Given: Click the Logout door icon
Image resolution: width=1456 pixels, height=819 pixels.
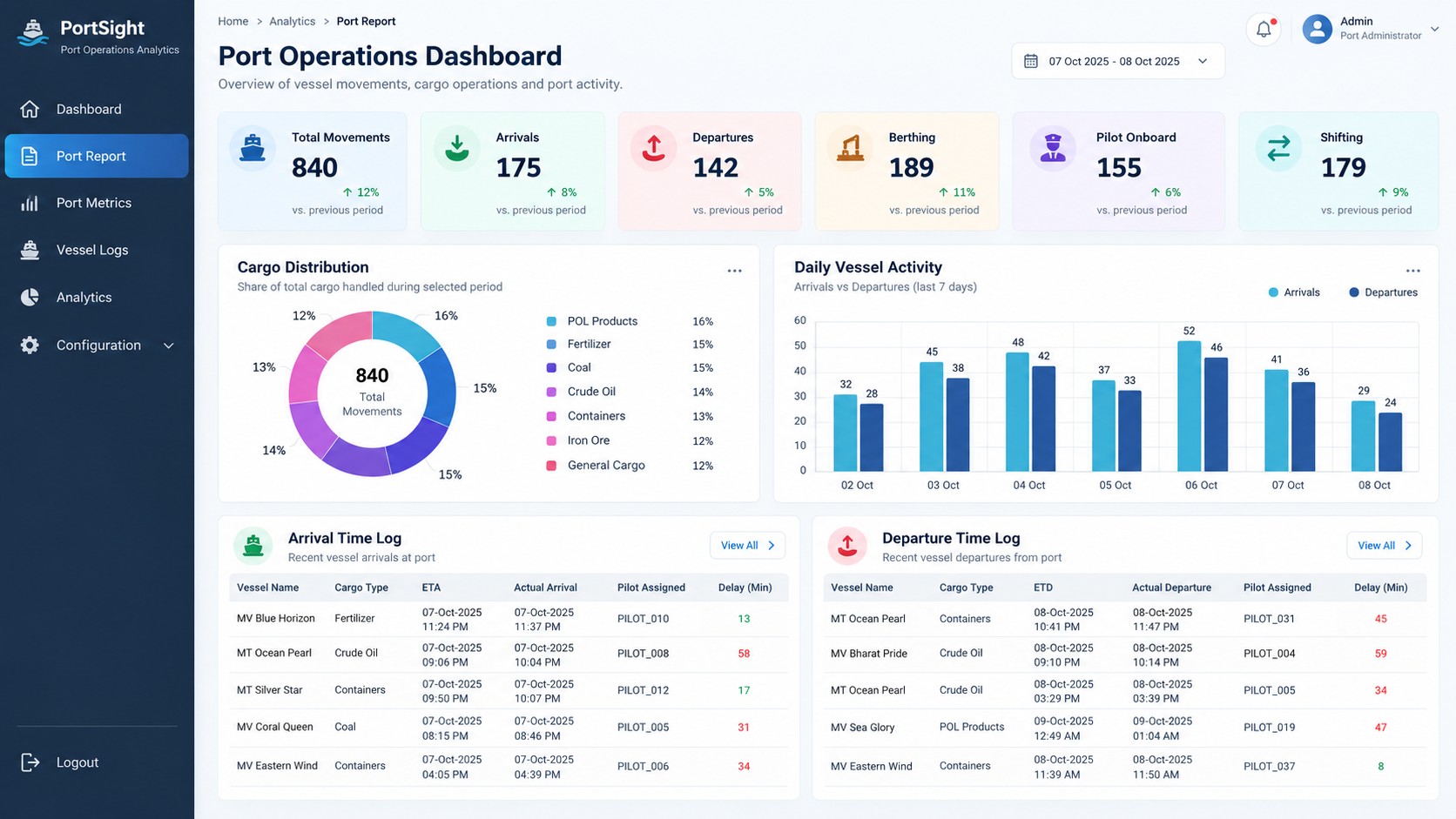Looking at the screenshot, I should pos(30,762).
